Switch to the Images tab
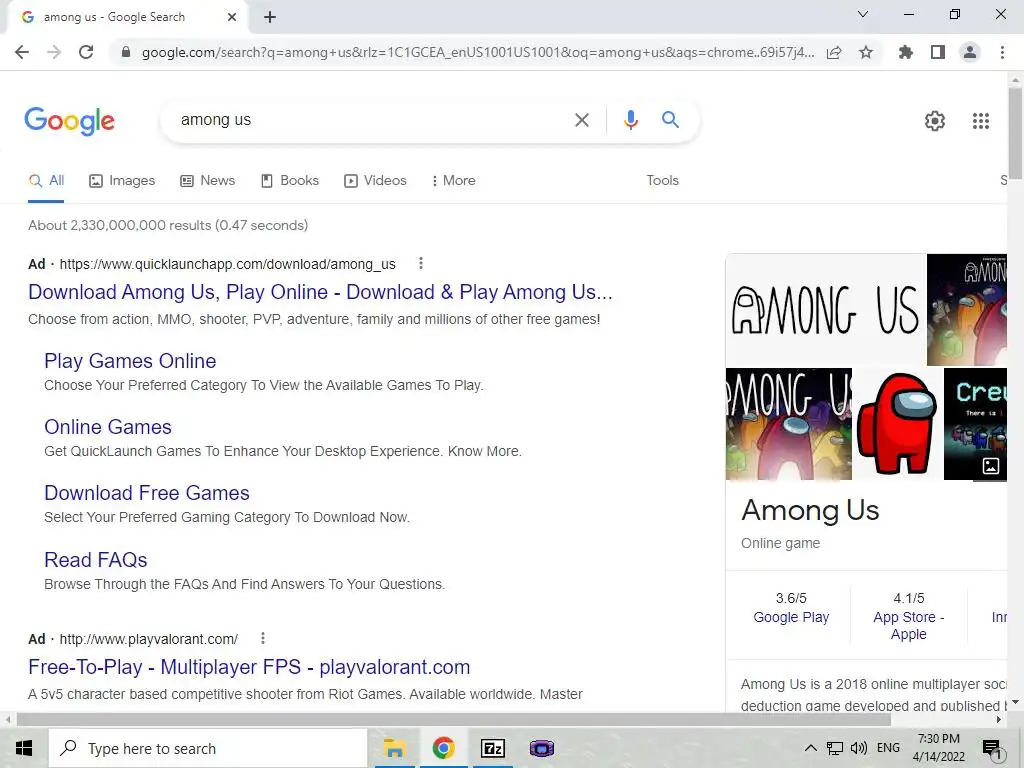 click(122, 181)
